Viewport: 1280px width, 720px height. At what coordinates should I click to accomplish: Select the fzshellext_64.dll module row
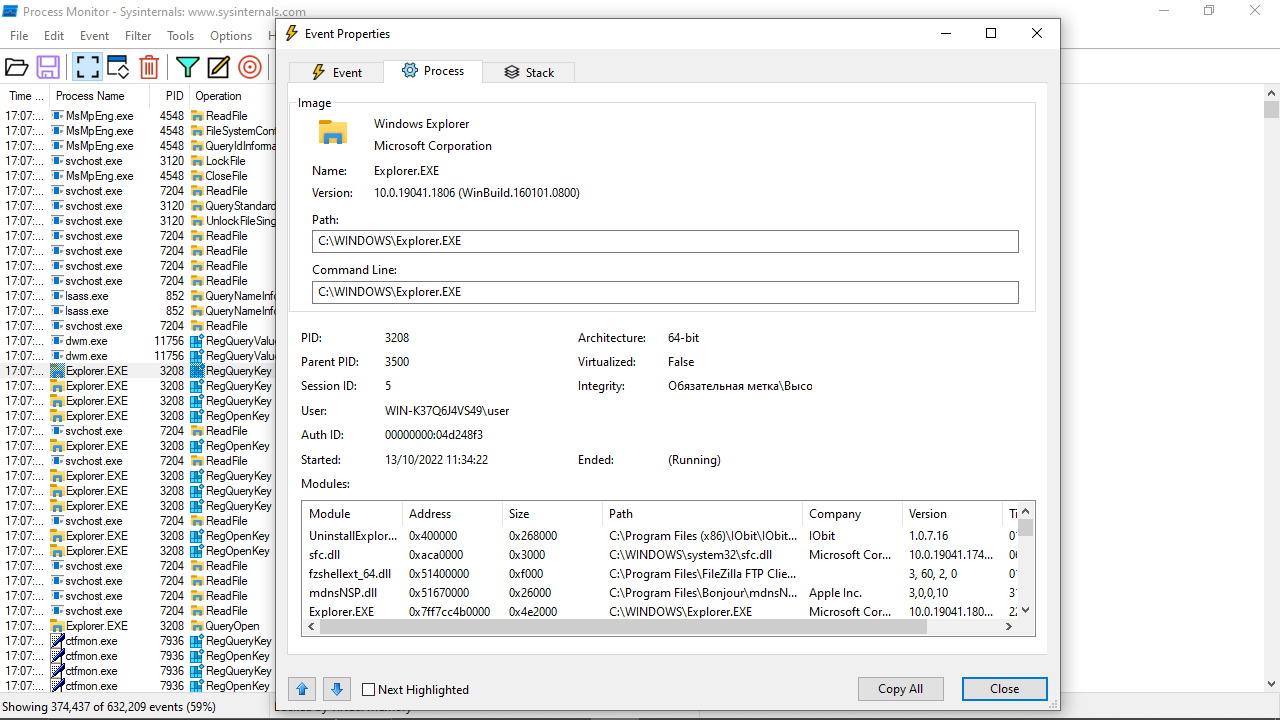pyautogui.click(x=660, y=574)
